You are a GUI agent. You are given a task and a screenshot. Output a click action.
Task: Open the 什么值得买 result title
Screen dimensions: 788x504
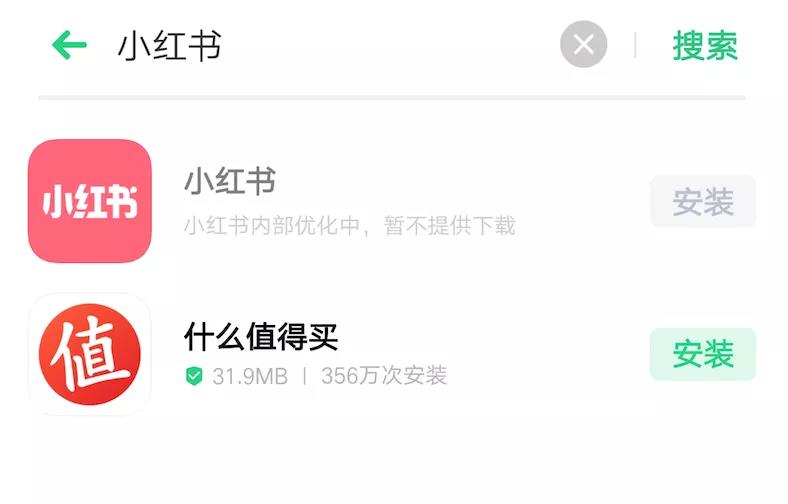click(261, 336)
